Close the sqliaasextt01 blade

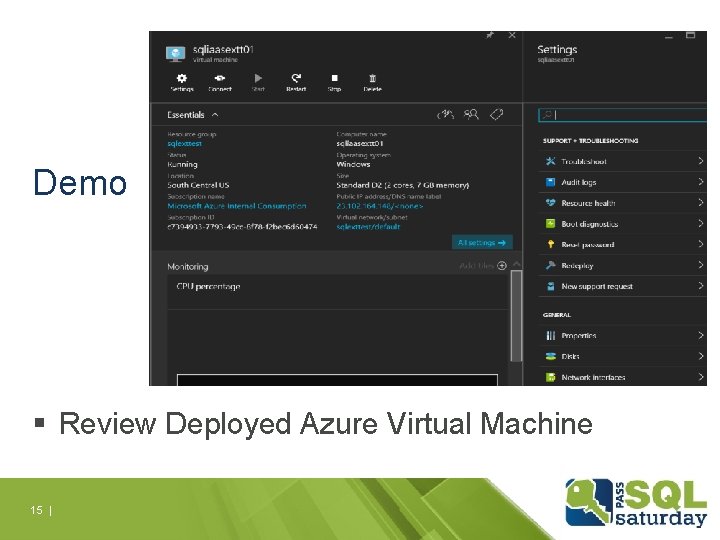click(512, 35)
